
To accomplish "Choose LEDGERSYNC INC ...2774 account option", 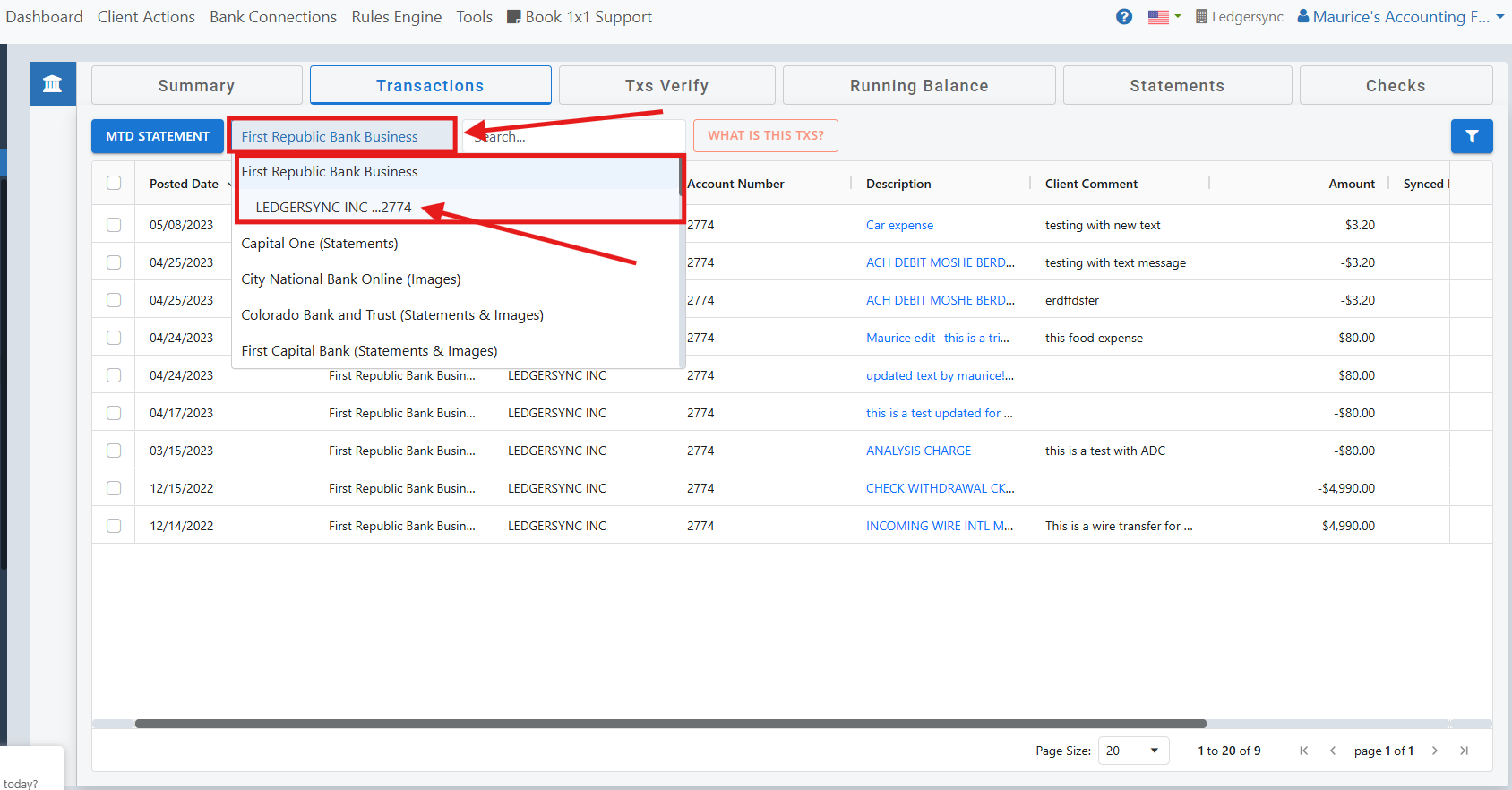I will tap(459, 207).
